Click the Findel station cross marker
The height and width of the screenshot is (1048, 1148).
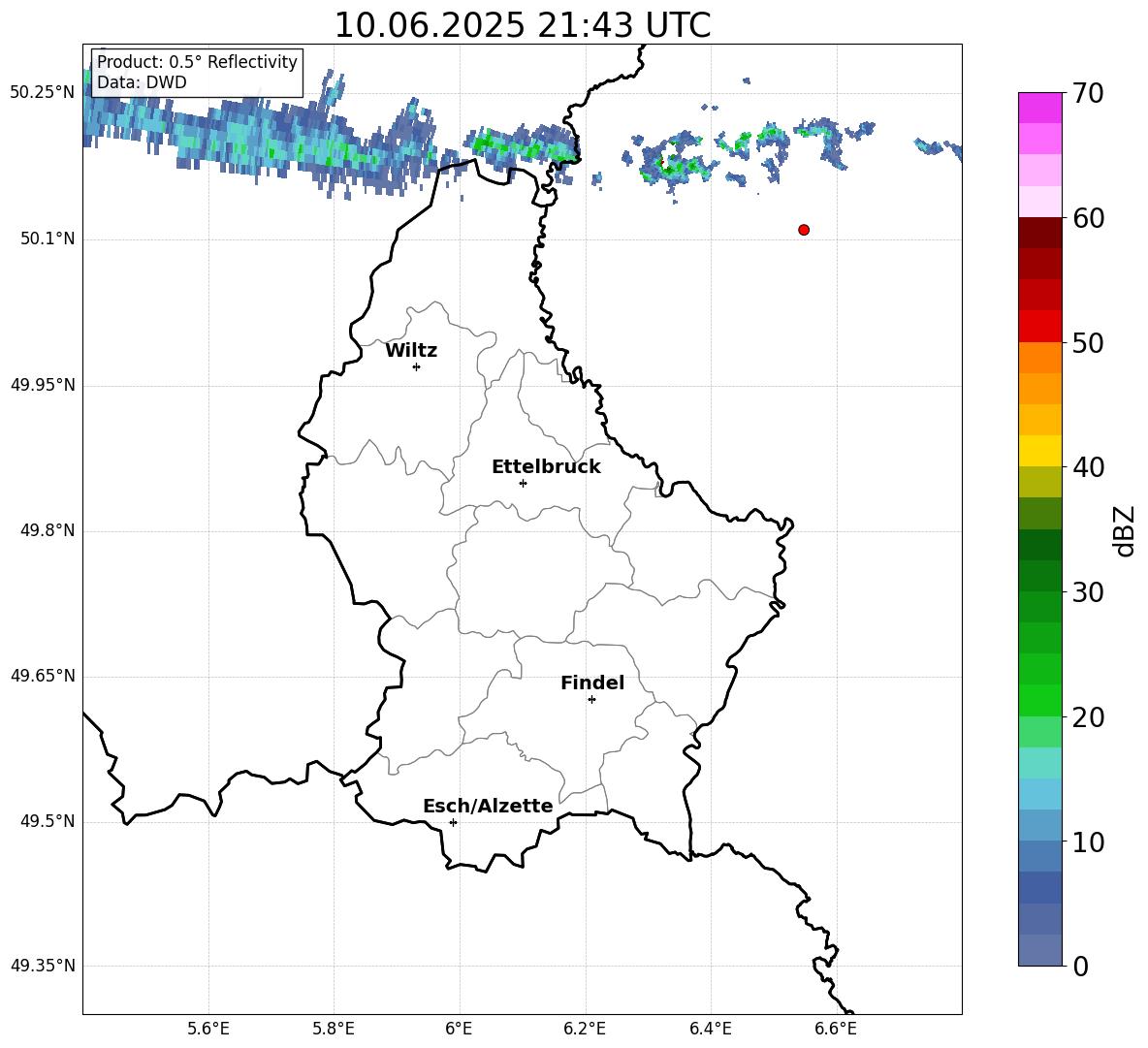591,700
